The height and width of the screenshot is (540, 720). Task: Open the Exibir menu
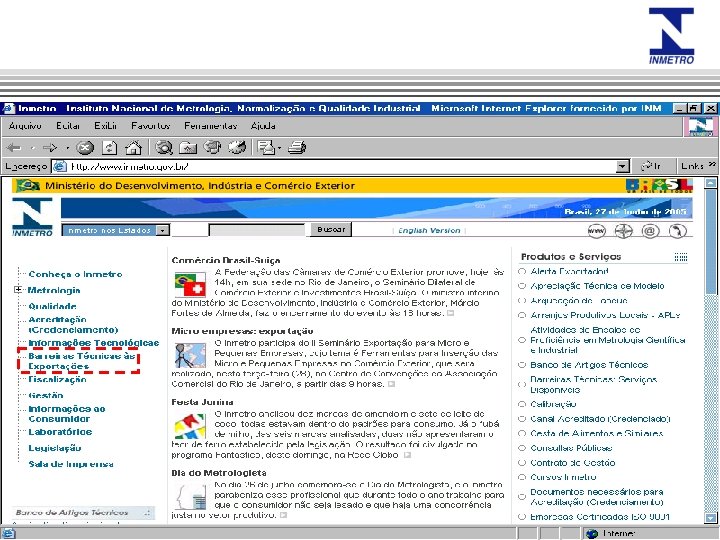[106, 126]
